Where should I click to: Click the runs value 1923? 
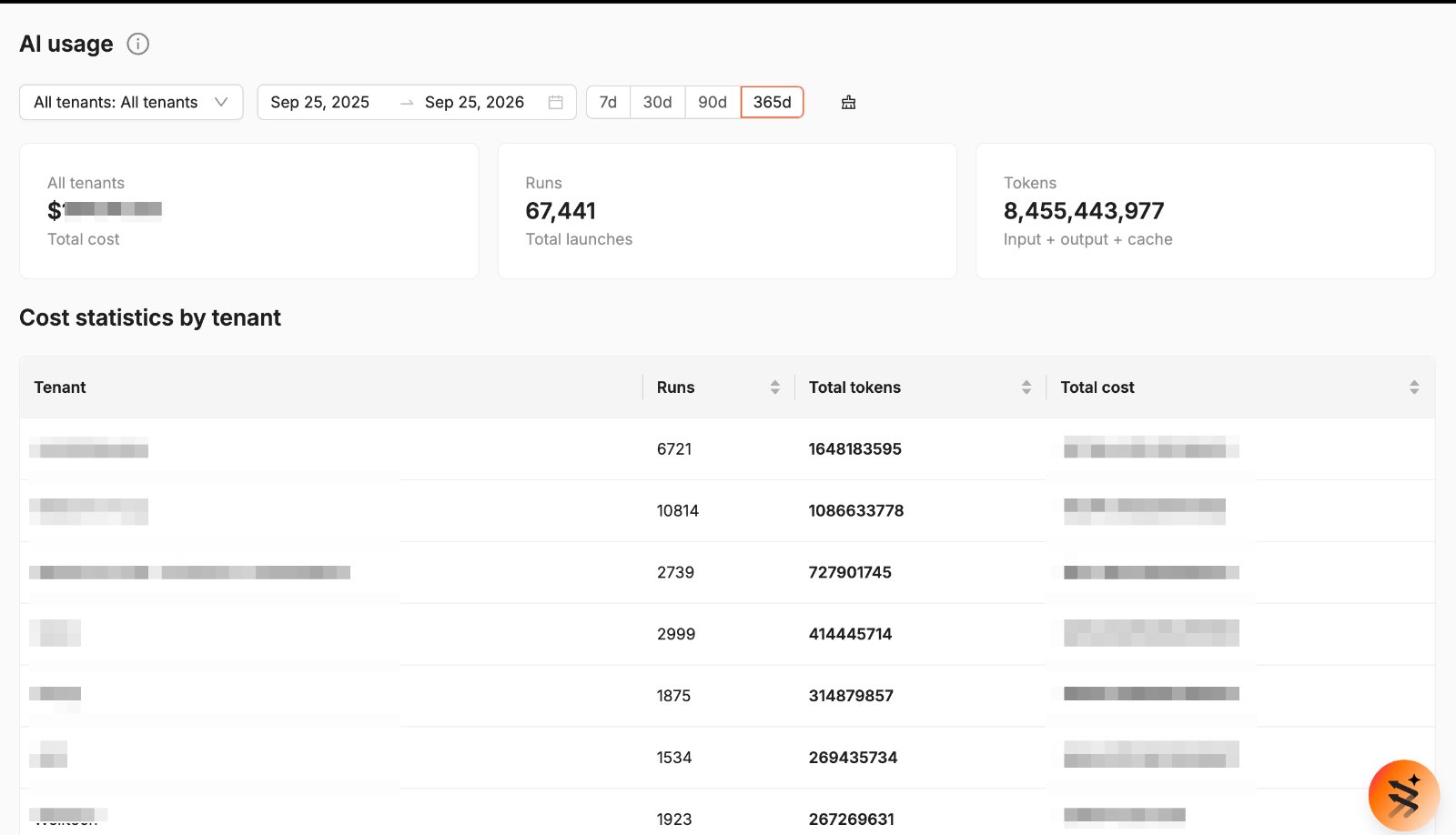click(x=674, y=820)
